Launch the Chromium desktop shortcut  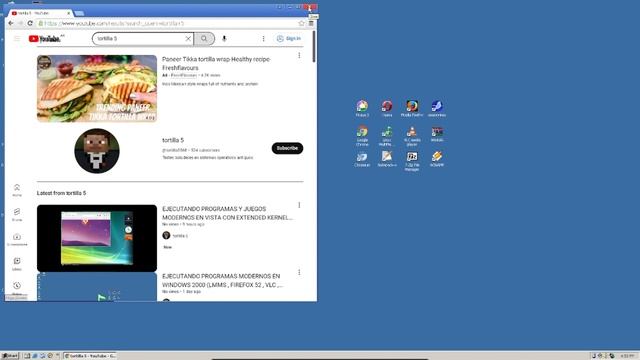coord(362,159)
